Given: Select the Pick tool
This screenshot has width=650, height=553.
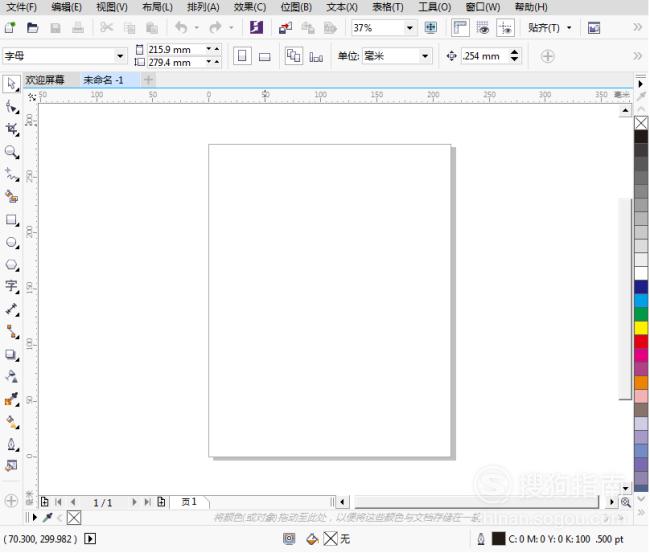Looking at the screenshot, I should 11,84.
